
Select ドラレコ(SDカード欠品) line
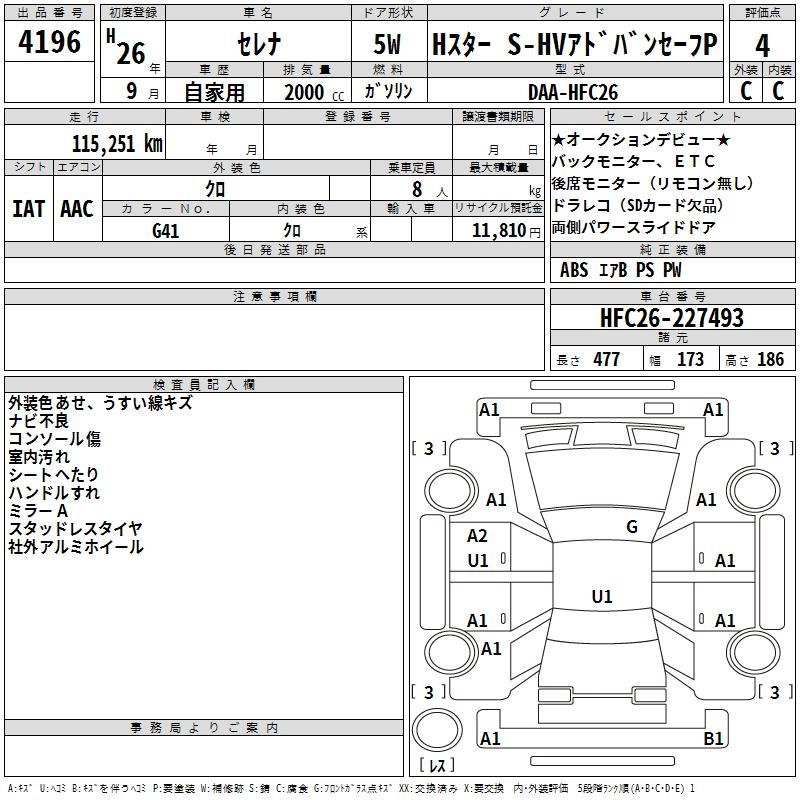click(x=638, y=205)
